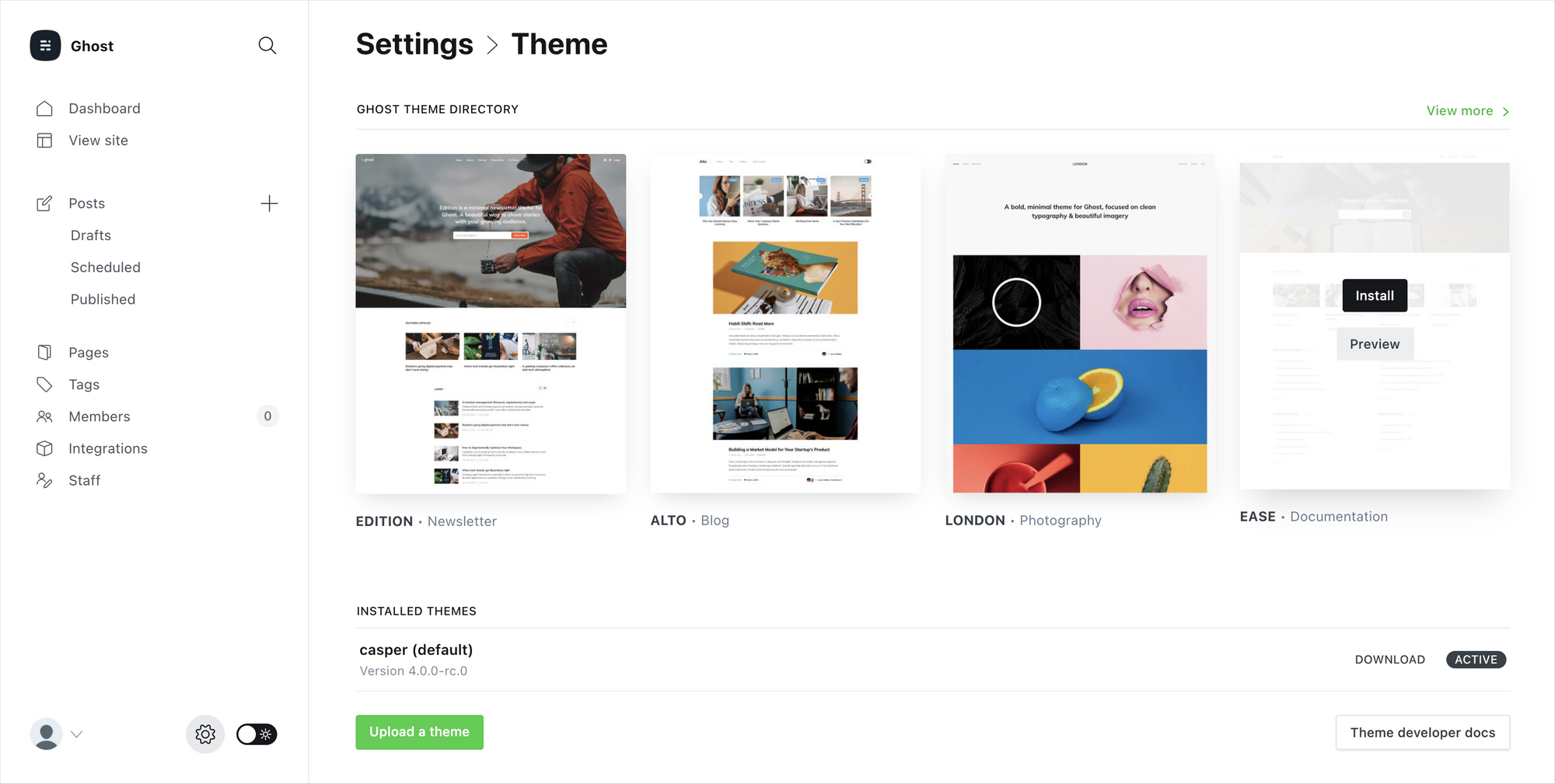Open Drafts in the sidebar
Image resolution: width=1555 pixels, height=784 pixels.
[91, 235]
